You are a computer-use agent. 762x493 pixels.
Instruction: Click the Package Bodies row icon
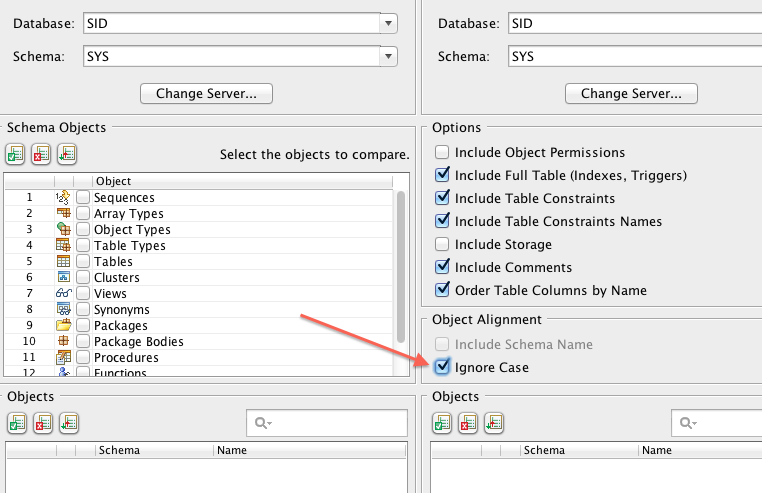(63, 341)
